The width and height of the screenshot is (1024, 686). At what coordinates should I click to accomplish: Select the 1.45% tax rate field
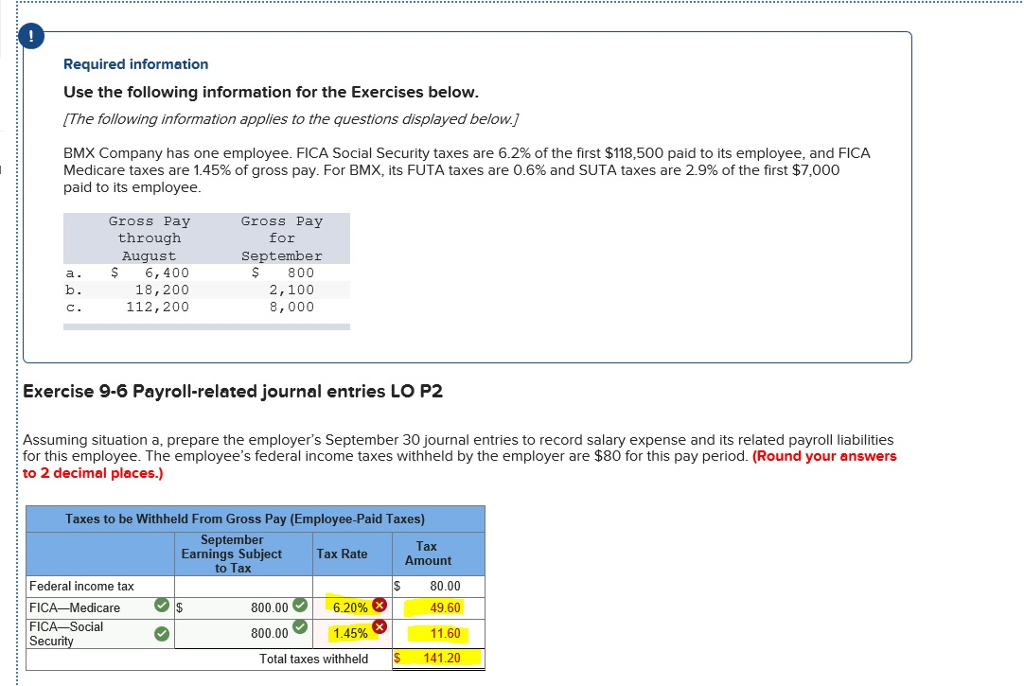352,633
